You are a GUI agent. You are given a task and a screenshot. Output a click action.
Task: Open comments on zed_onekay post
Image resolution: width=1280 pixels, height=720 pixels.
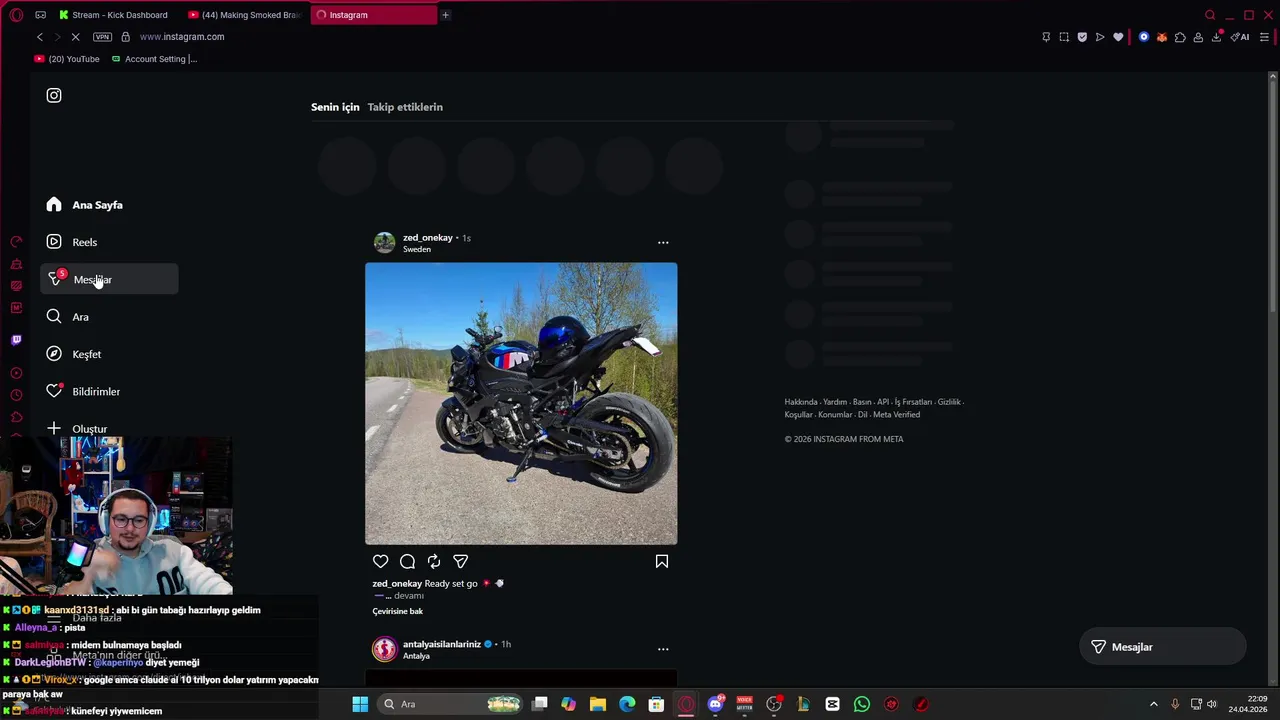(407, 562)
